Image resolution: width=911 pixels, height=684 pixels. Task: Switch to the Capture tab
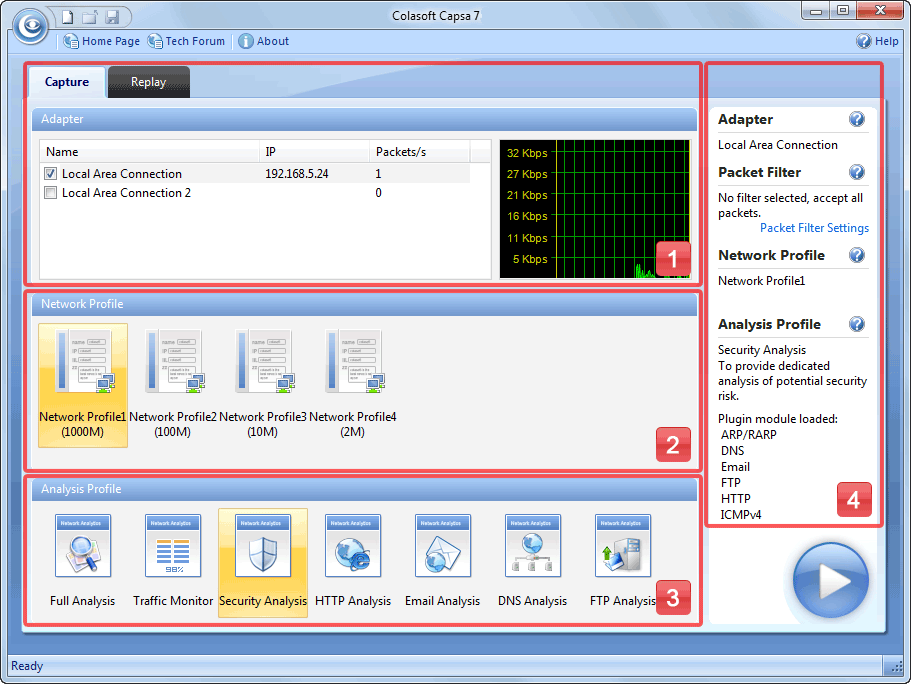[x=67, y=82]
